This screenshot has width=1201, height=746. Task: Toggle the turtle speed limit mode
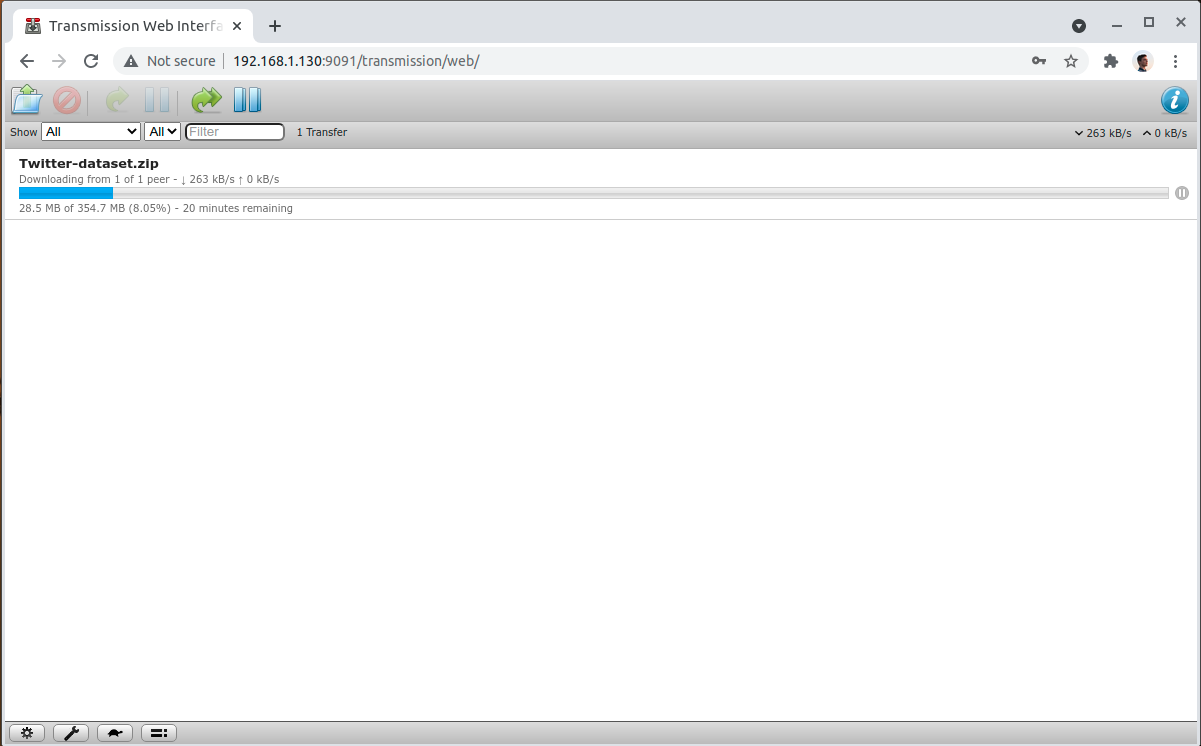pos(114,732)
